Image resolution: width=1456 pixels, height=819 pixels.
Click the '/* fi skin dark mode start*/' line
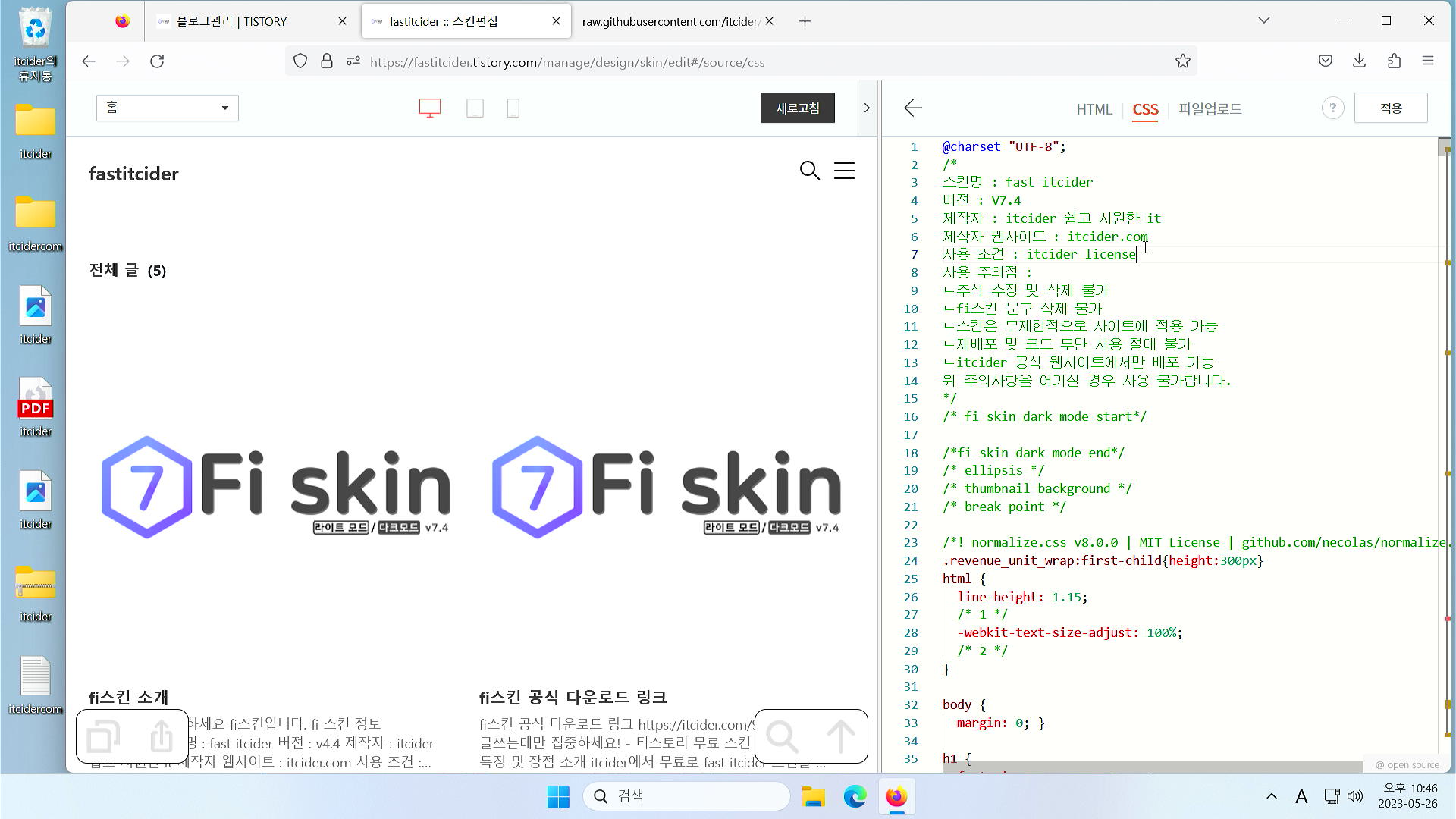point(1044,416)
